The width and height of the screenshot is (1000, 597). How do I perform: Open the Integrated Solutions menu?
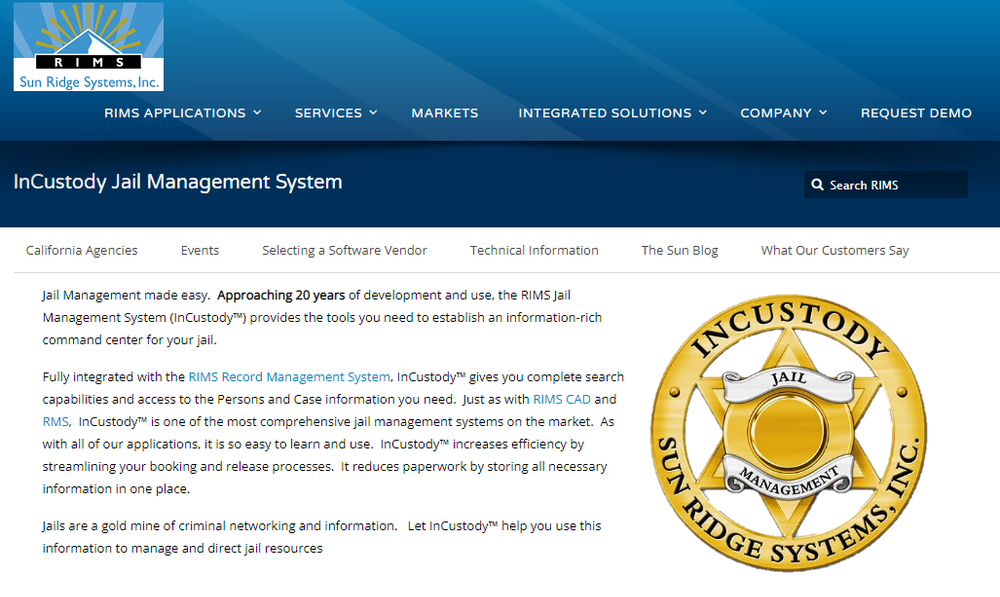tap(605, 113)
